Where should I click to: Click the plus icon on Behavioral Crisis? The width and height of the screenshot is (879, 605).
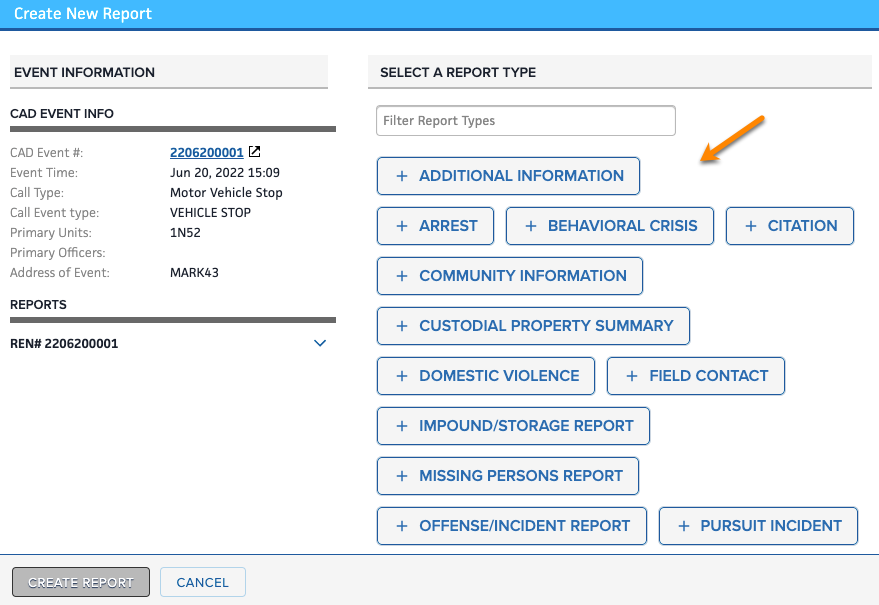[x=531, y=226]
